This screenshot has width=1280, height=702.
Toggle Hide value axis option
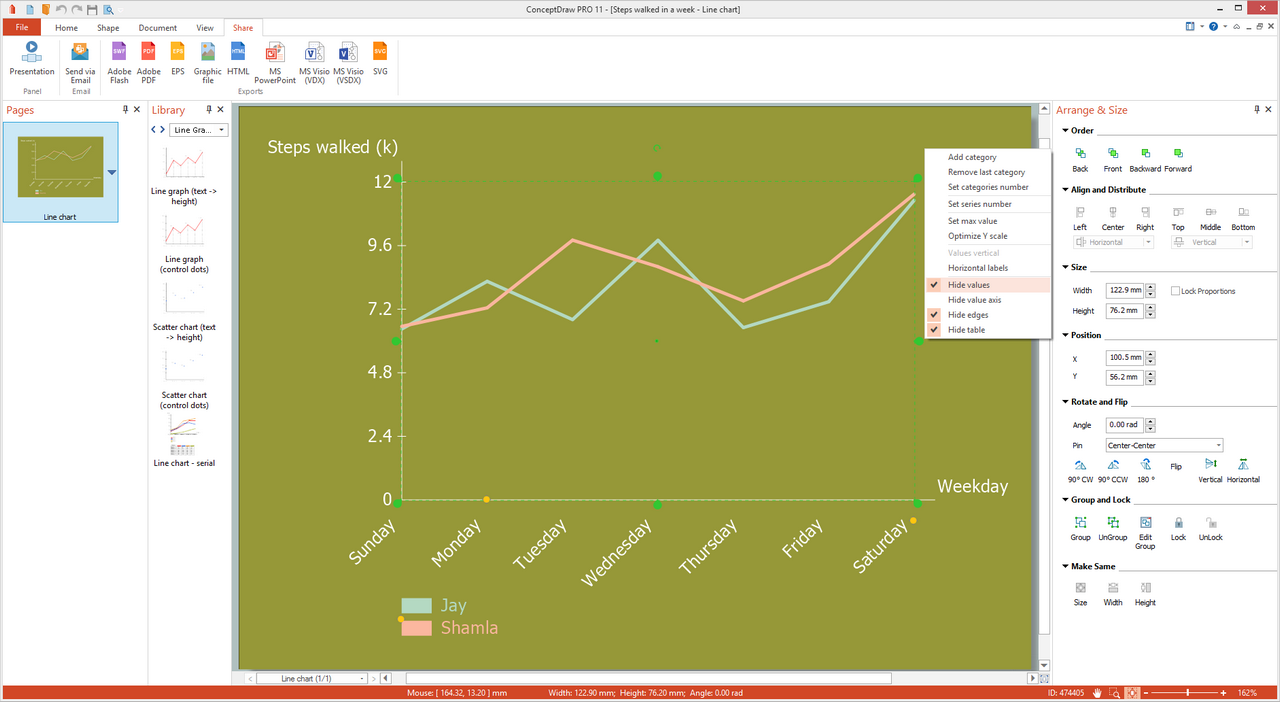tap(988, 300)
